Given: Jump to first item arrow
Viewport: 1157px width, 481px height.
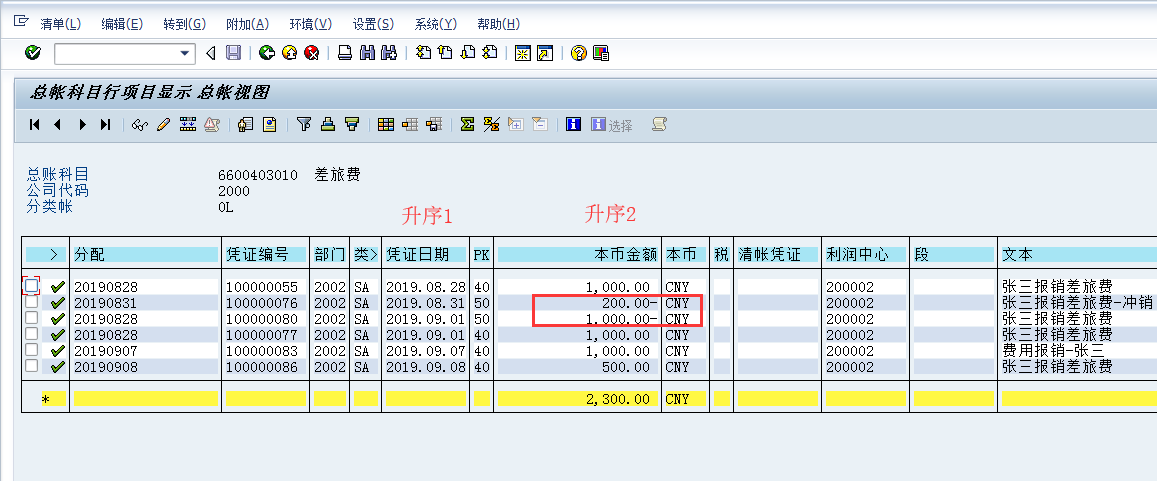Looking at the screenshot, I should point(35,125).
